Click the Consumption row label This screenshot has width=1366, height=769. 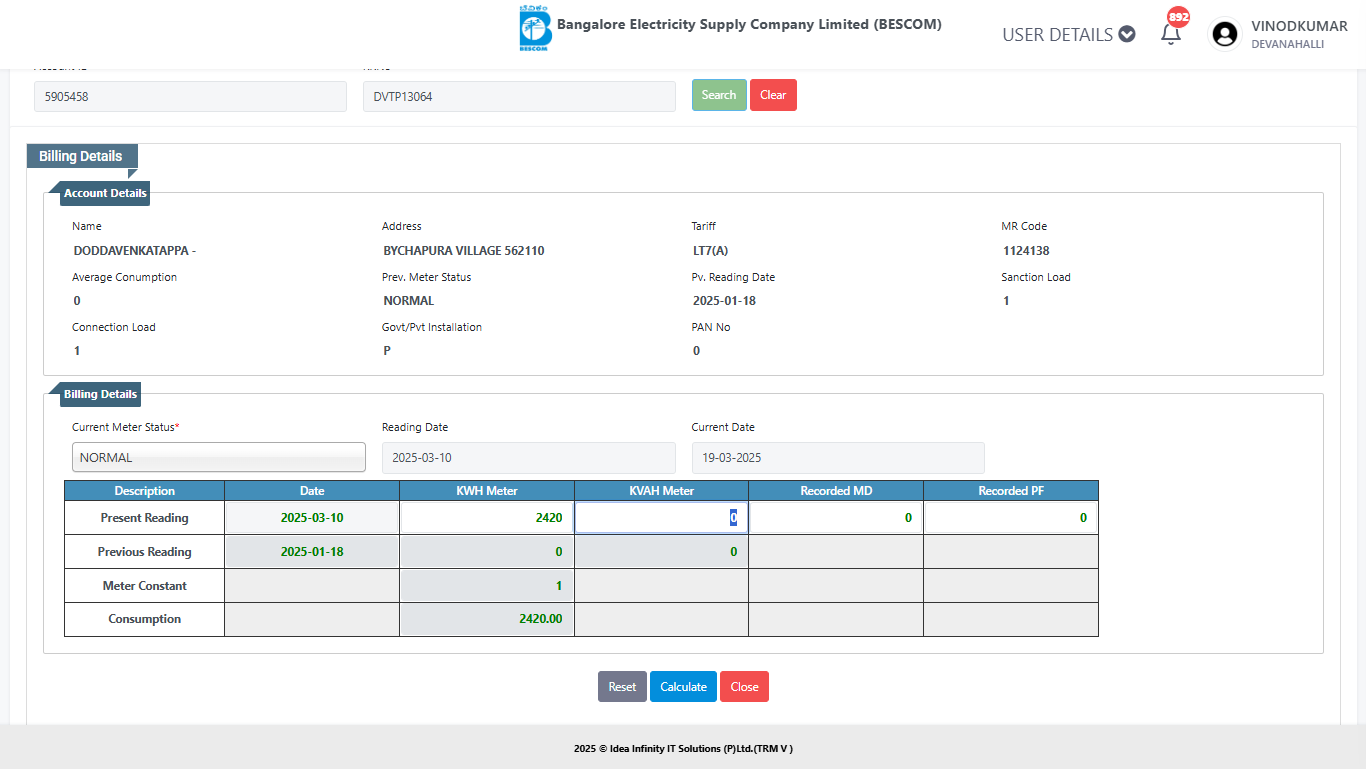pyautogui.click(x=145, y=619)
